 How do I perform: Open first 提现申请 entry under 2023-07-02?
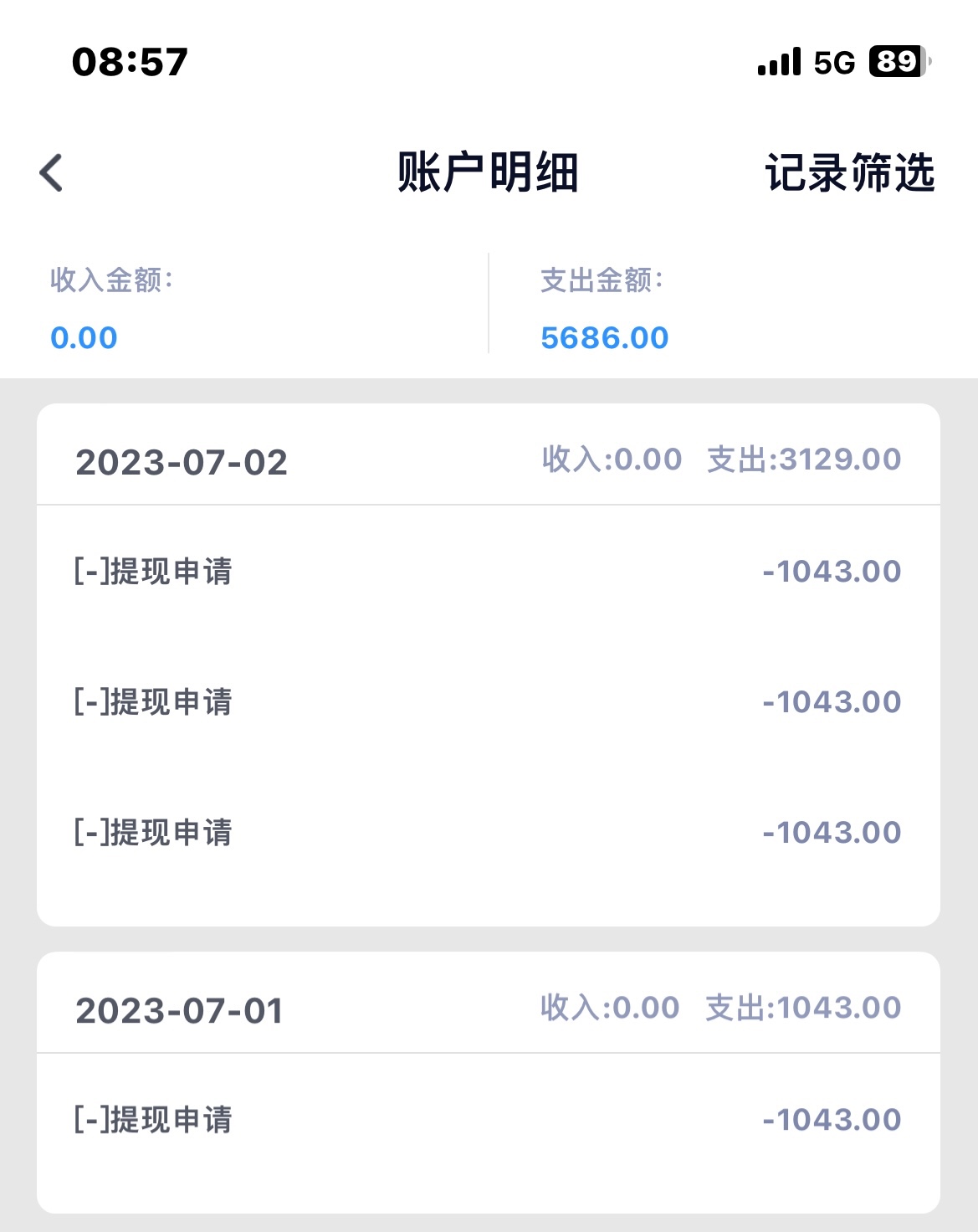(x=153, y=572)
